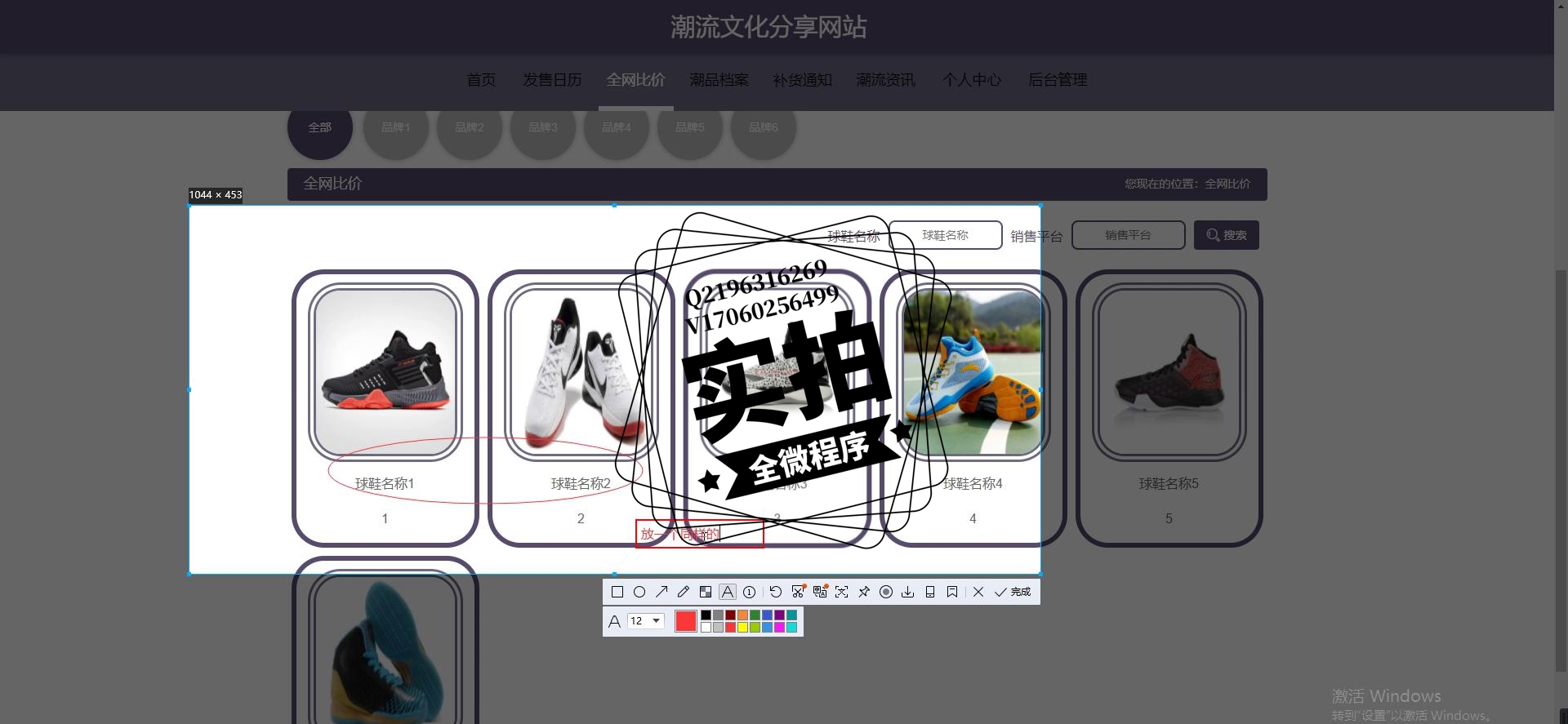
Task: Click the 球鞋名称4 label
Action: (973, 484)
